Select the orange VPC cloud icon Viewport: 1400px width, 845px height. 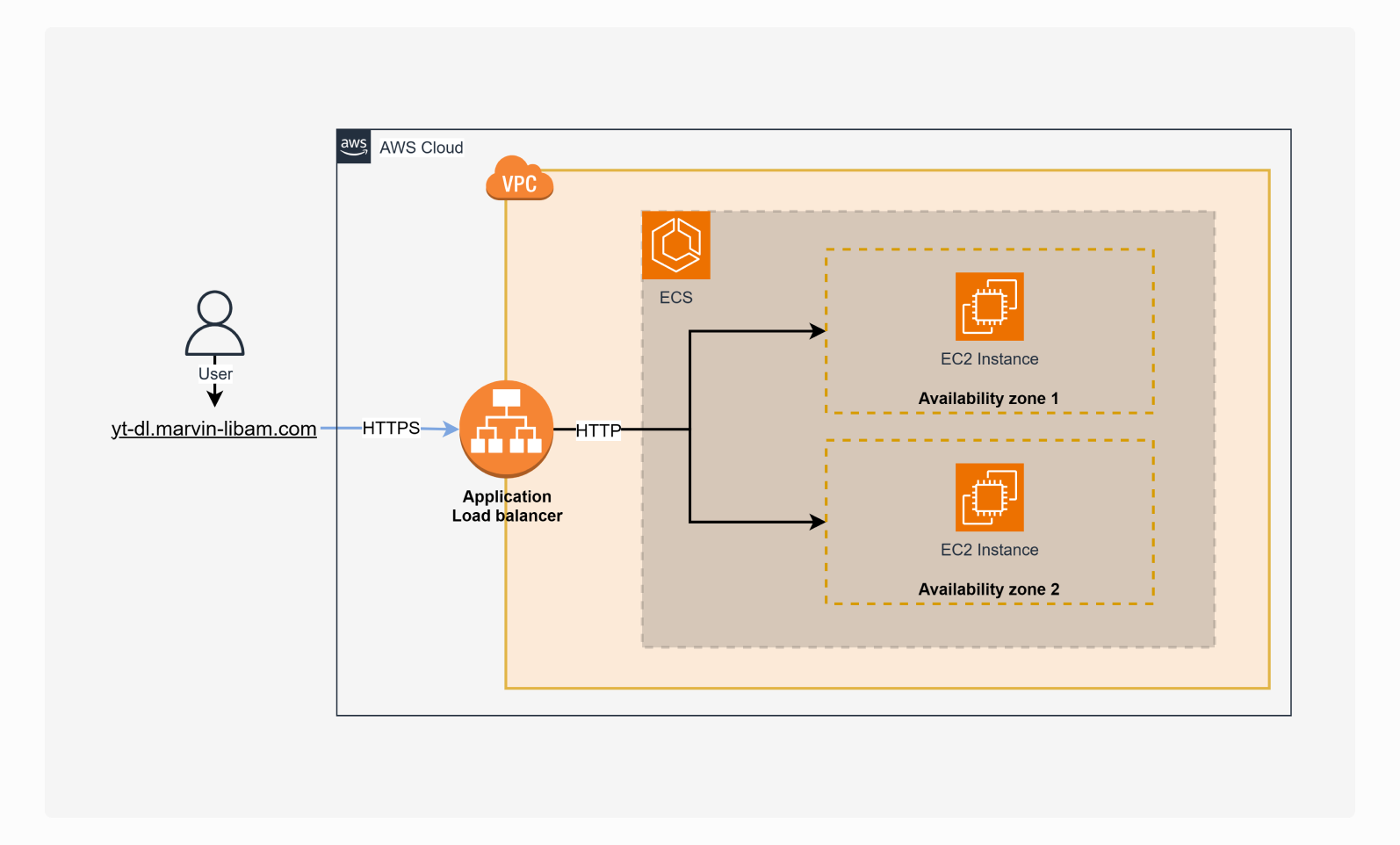coord(519,179)
